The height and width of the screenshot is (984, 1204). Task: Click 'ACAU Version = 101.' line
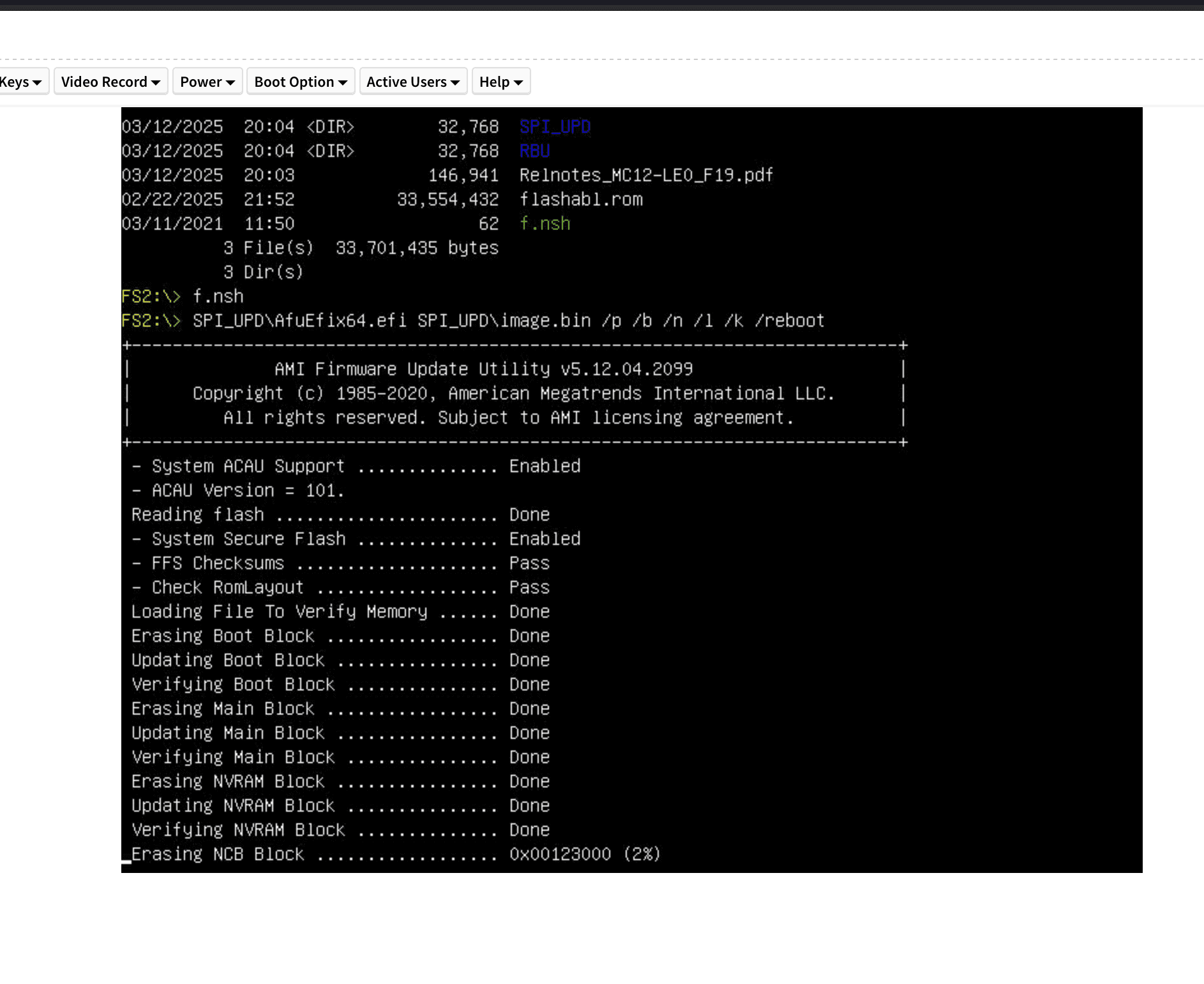(237, 491)
